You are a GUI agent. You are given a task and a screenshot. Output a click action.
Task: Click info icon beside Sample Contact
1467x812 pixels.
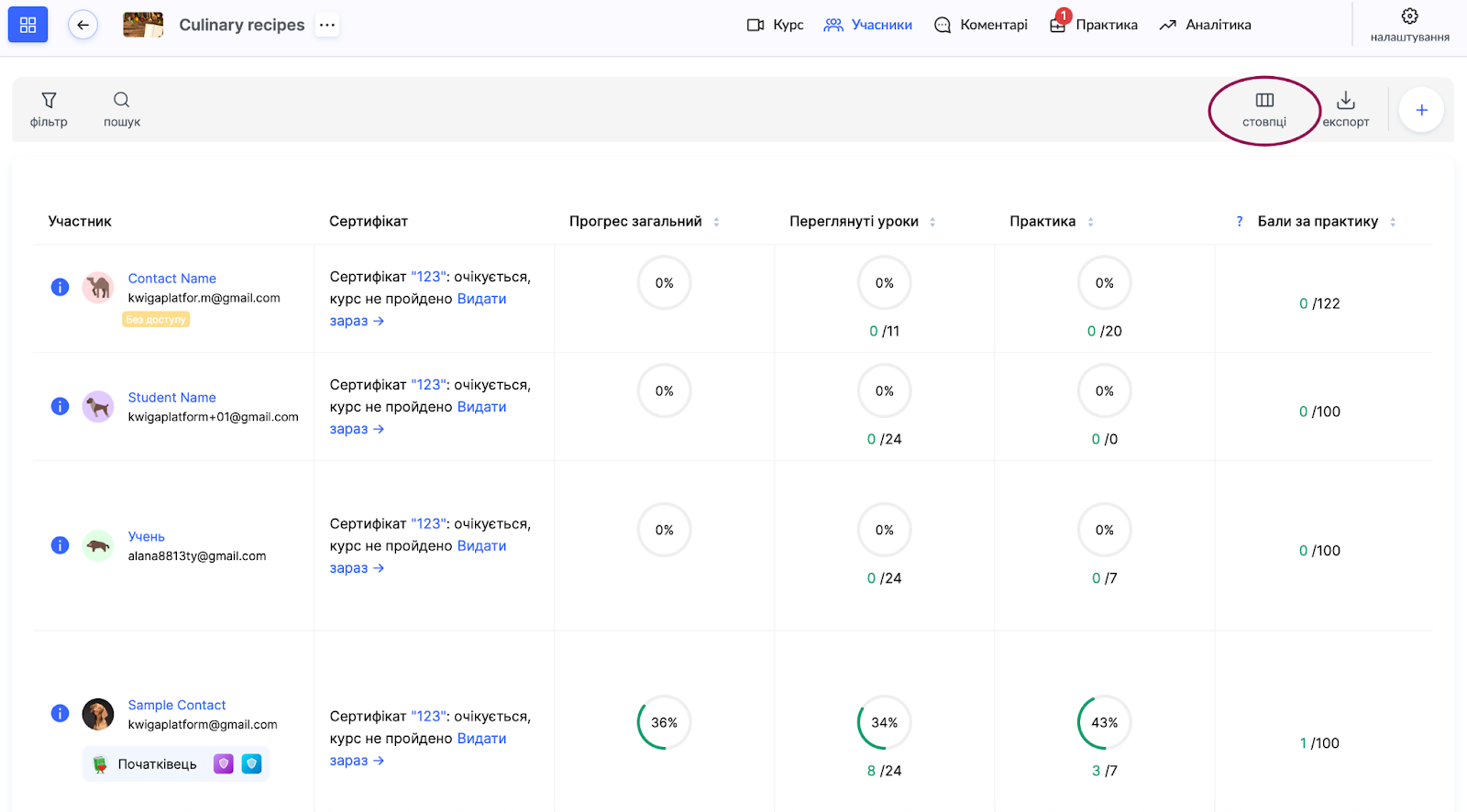60,713
